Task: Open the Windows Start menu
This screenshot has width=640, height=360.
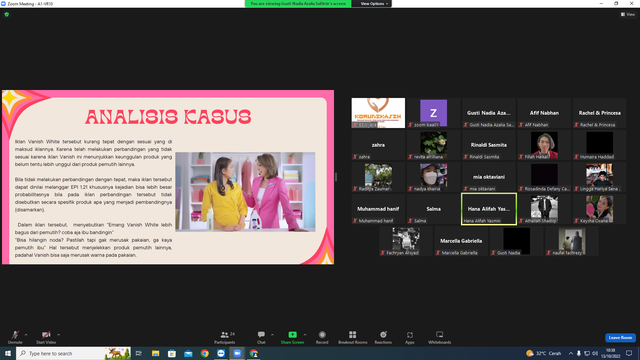Action: (8, 353)
